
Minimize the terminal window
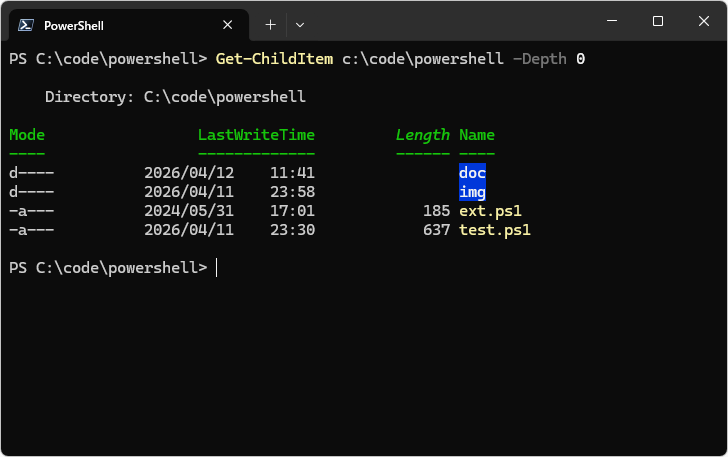[612, 21]
